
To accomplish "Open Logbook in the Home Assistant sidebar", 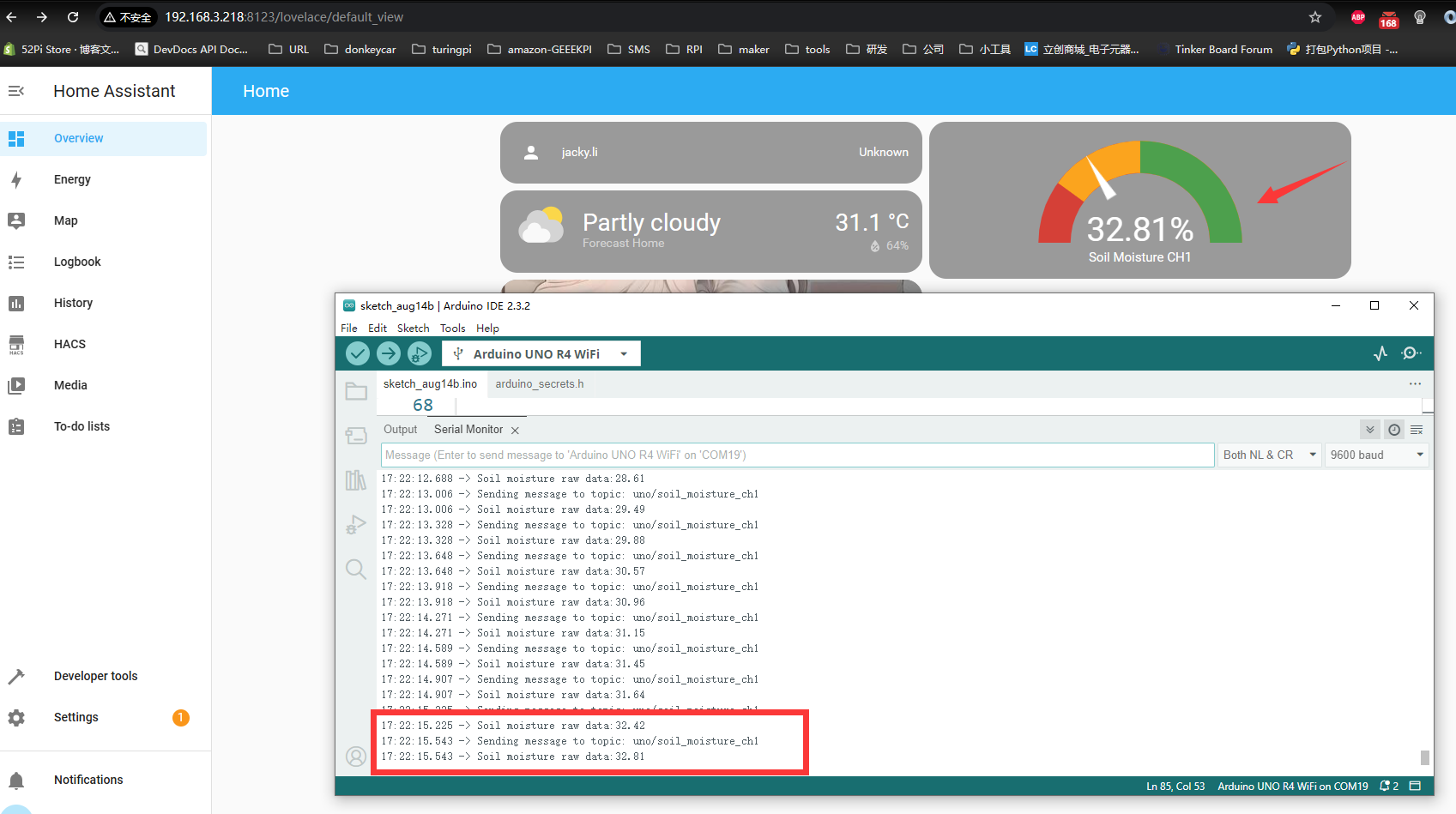I will click(104, 262).
